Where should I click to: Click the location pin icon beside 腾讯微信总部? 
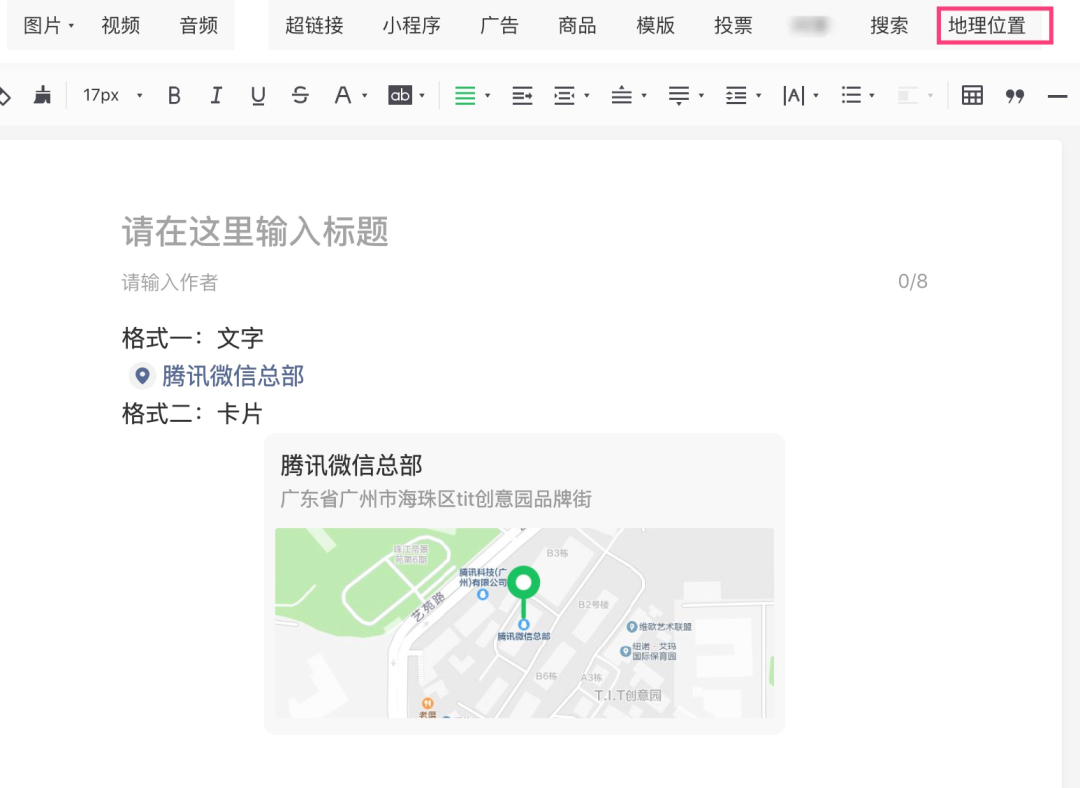[142, 375]
